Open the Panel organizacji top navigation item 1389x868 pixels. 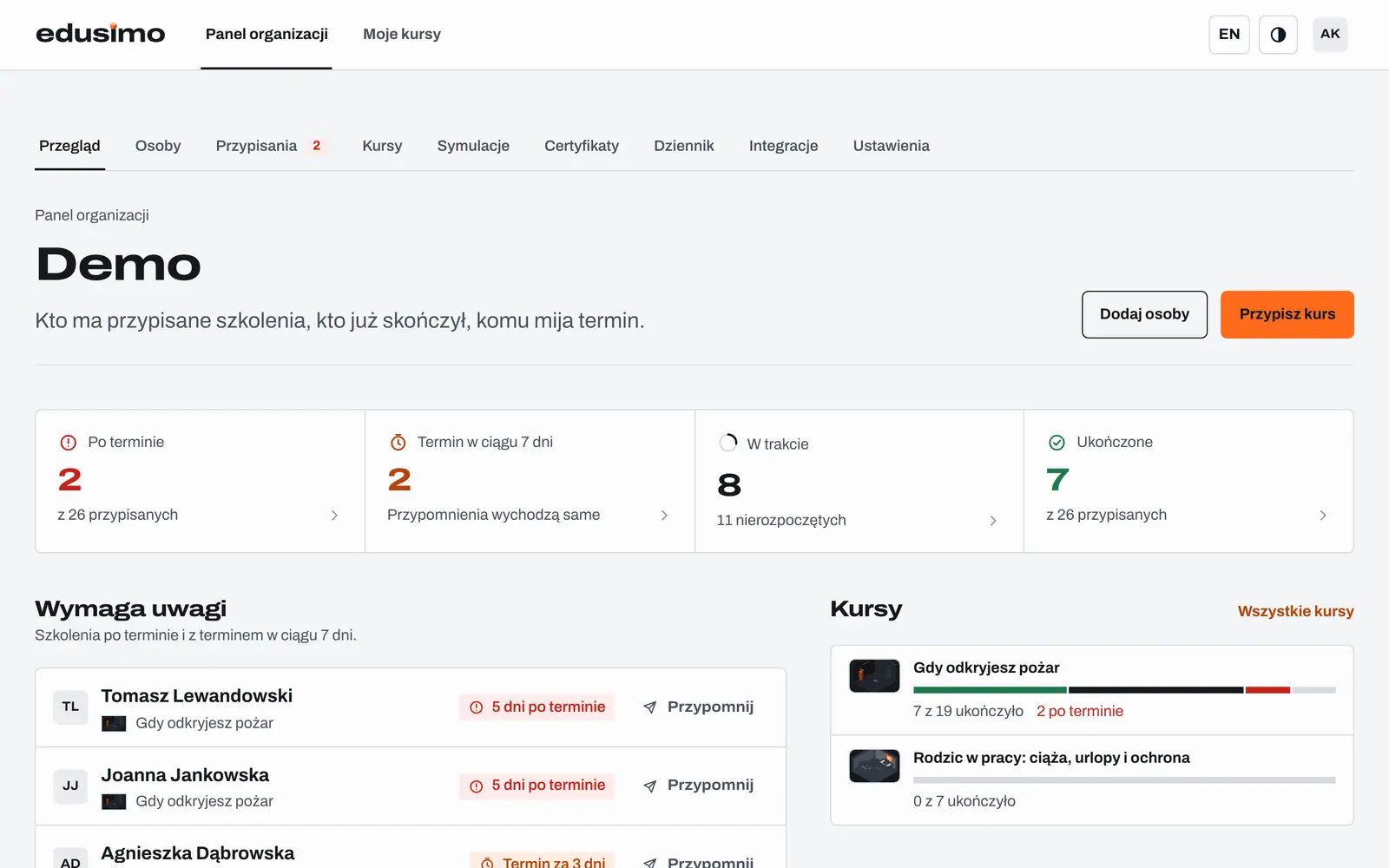(267, 34)
